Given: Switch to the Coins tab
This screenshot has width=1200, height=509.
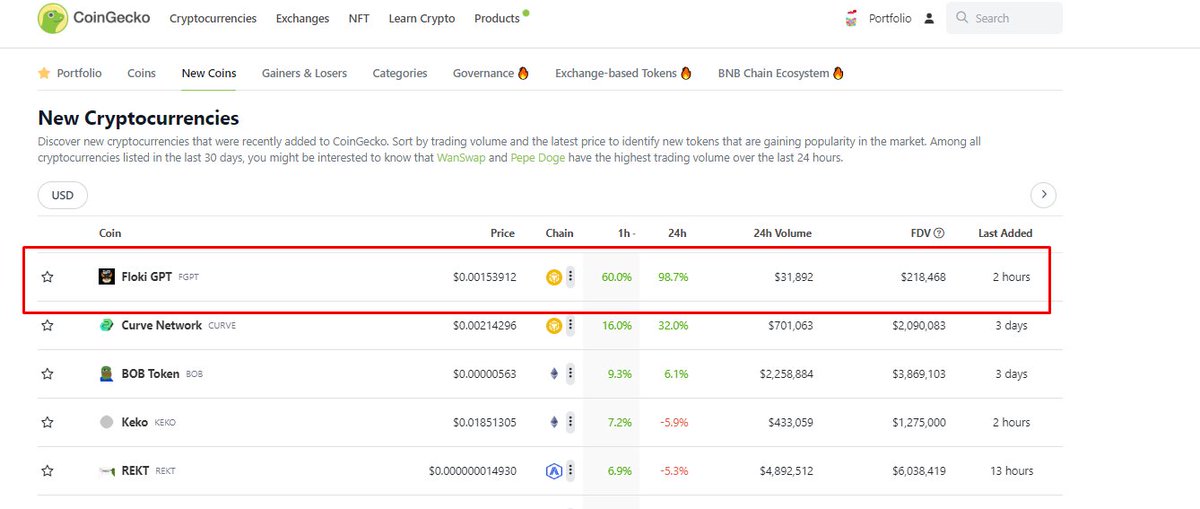Looking at the screenshot, I should (x=141, y=73).
